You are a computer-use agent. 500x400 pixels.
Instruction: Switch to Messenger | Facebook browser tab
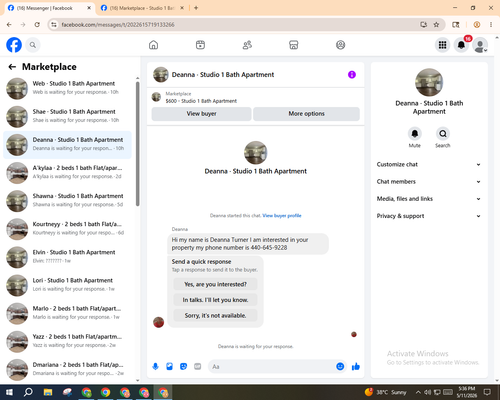click(x=44, y=8)
